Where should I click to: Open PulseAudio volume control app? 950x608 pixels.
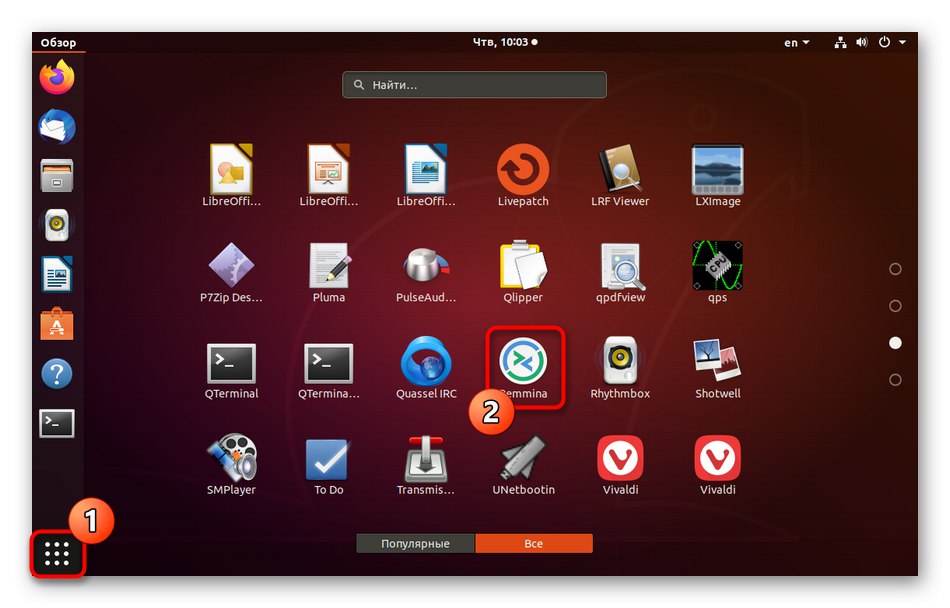click(x=426, y=272)
